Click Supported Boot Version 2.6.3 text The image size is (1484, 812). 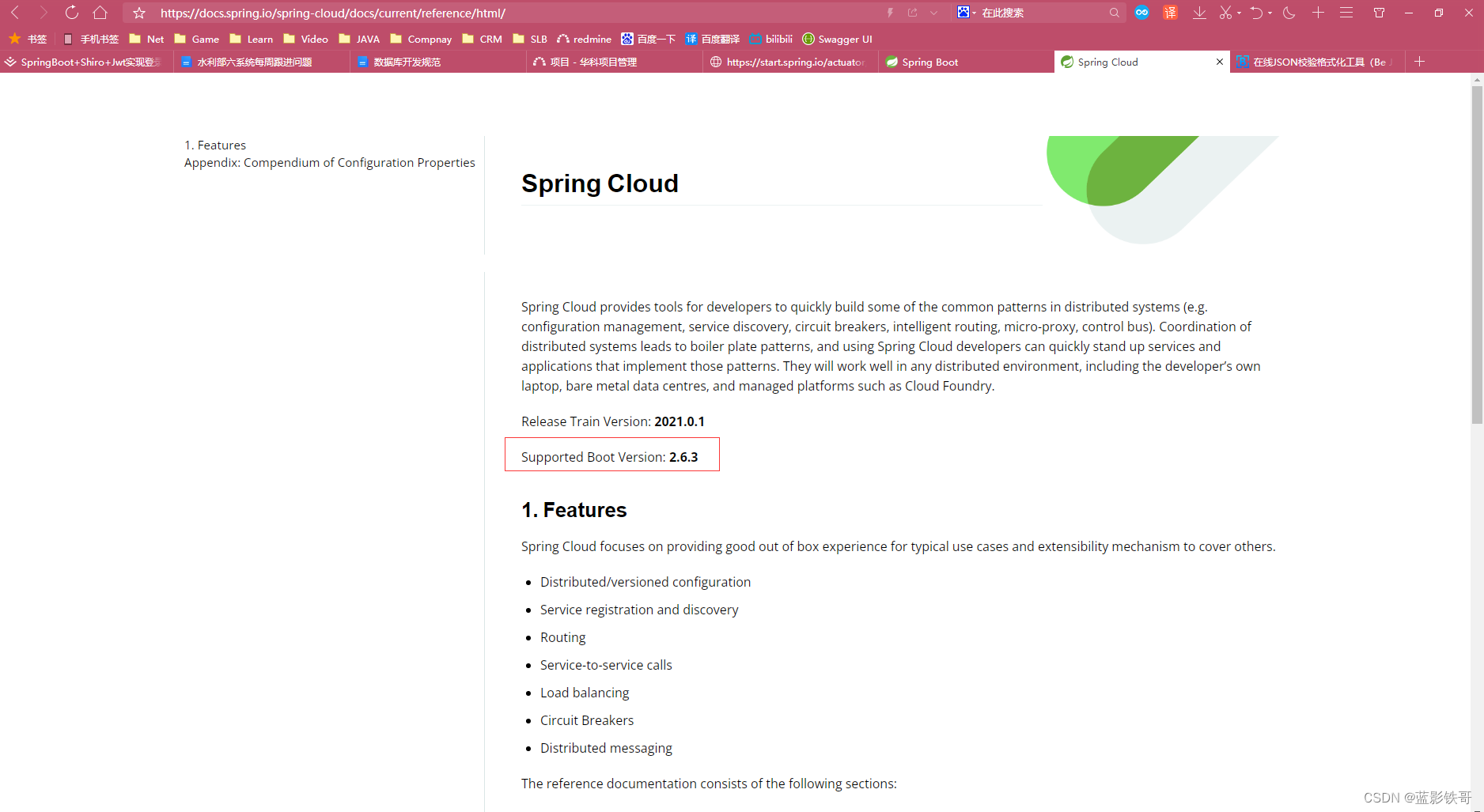point(610,457)
